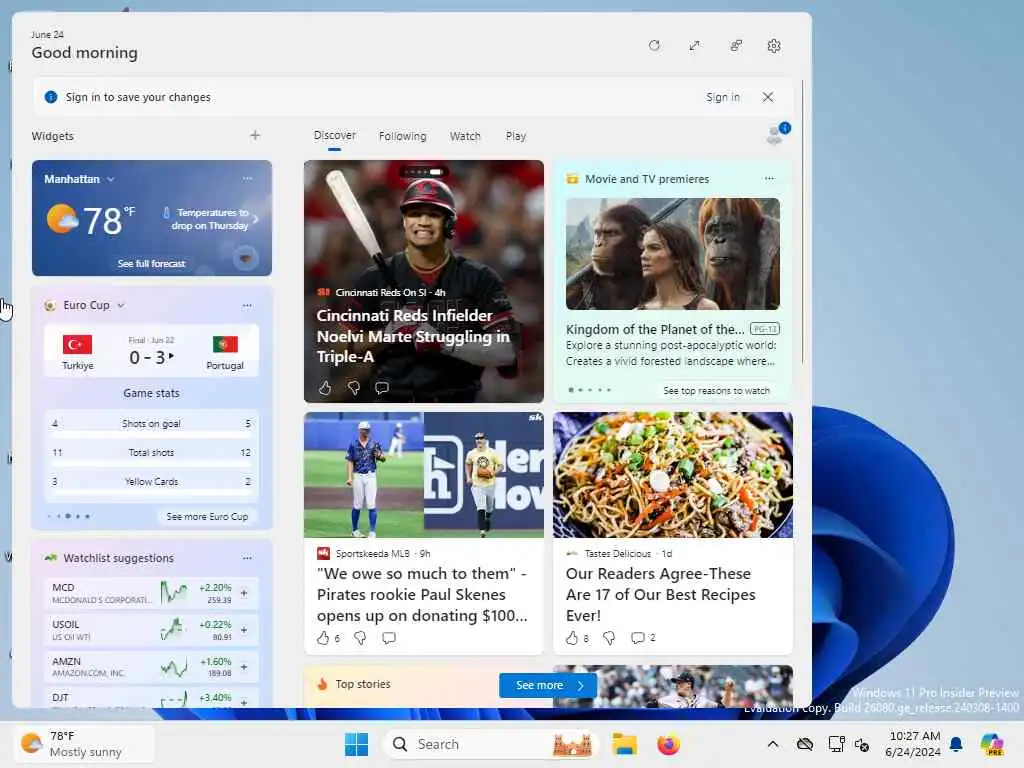This screenshot has width=1024, height=768.
Task: Add AMZN to watchlist
Action: (x=244, y=667)
